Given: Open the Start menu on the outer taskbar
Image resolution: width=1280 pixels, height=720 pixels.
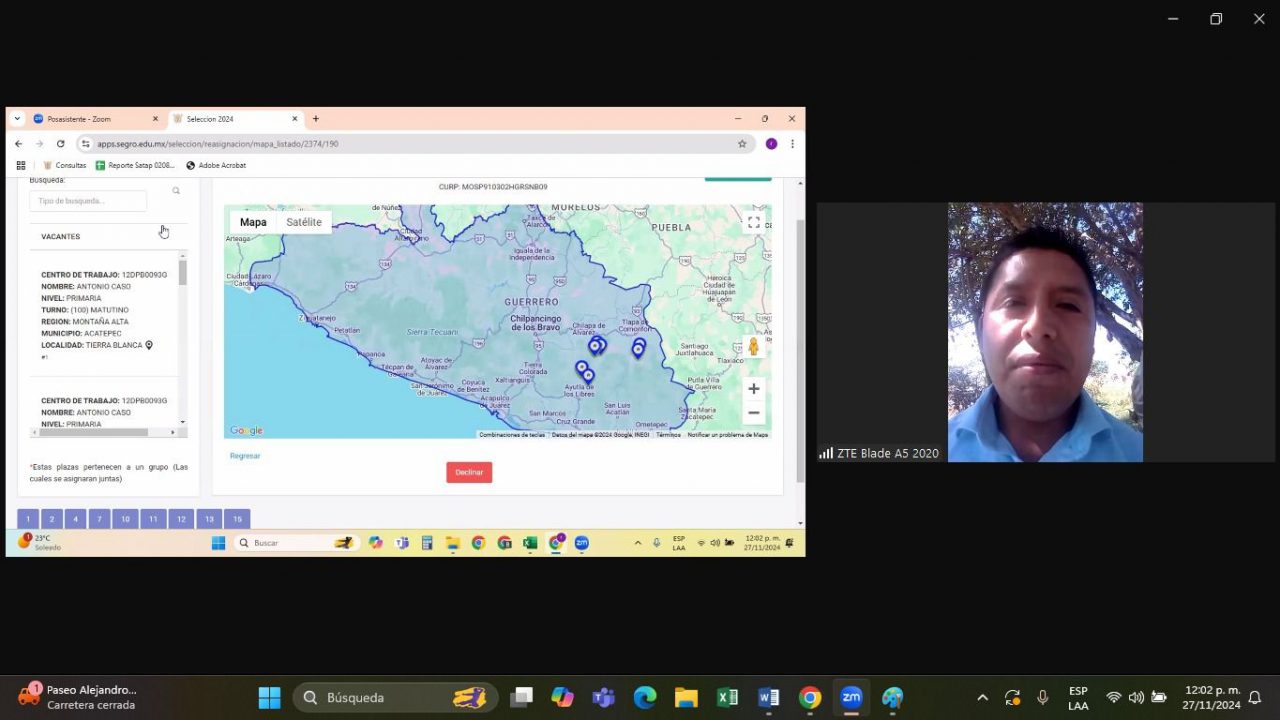Looking at the screenshot, I should point(270,697).
